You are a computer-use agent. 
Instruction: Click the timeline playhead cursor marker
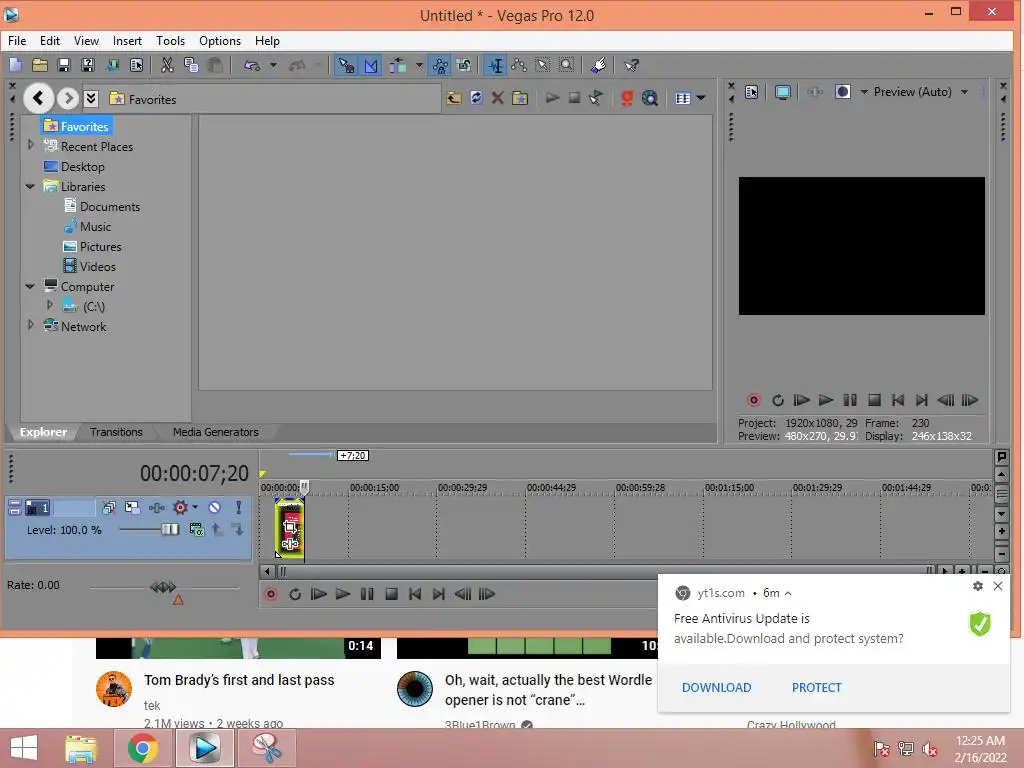(304, 487)
